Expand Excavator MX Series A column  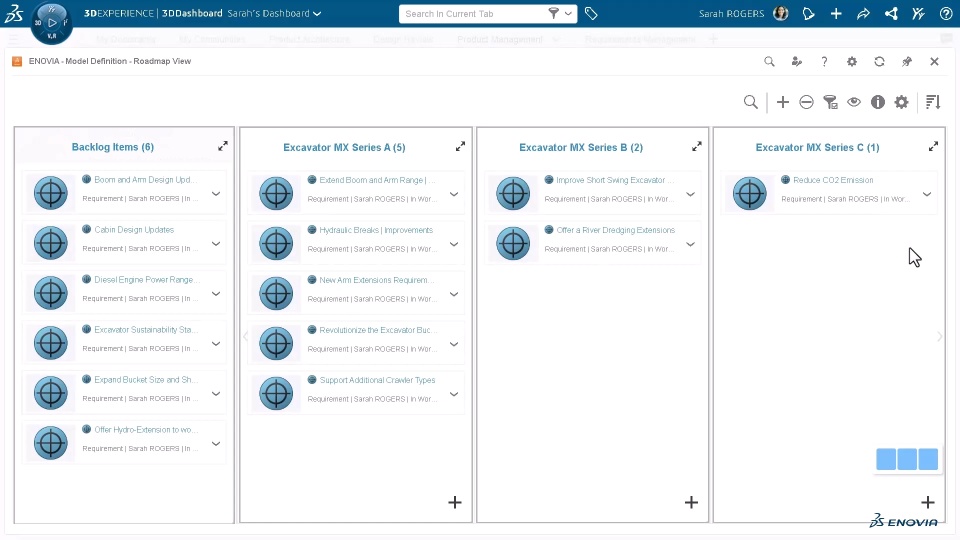point(460,146)
